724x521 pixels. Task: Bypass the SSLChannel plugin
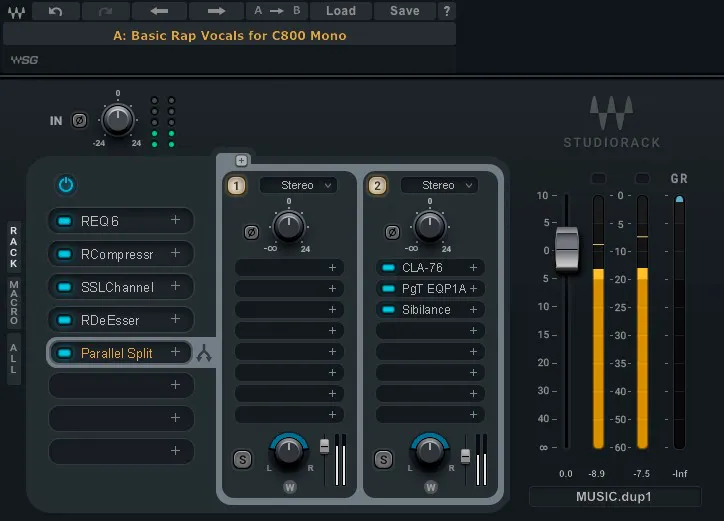pyautogui.click(x=65, y=287)
